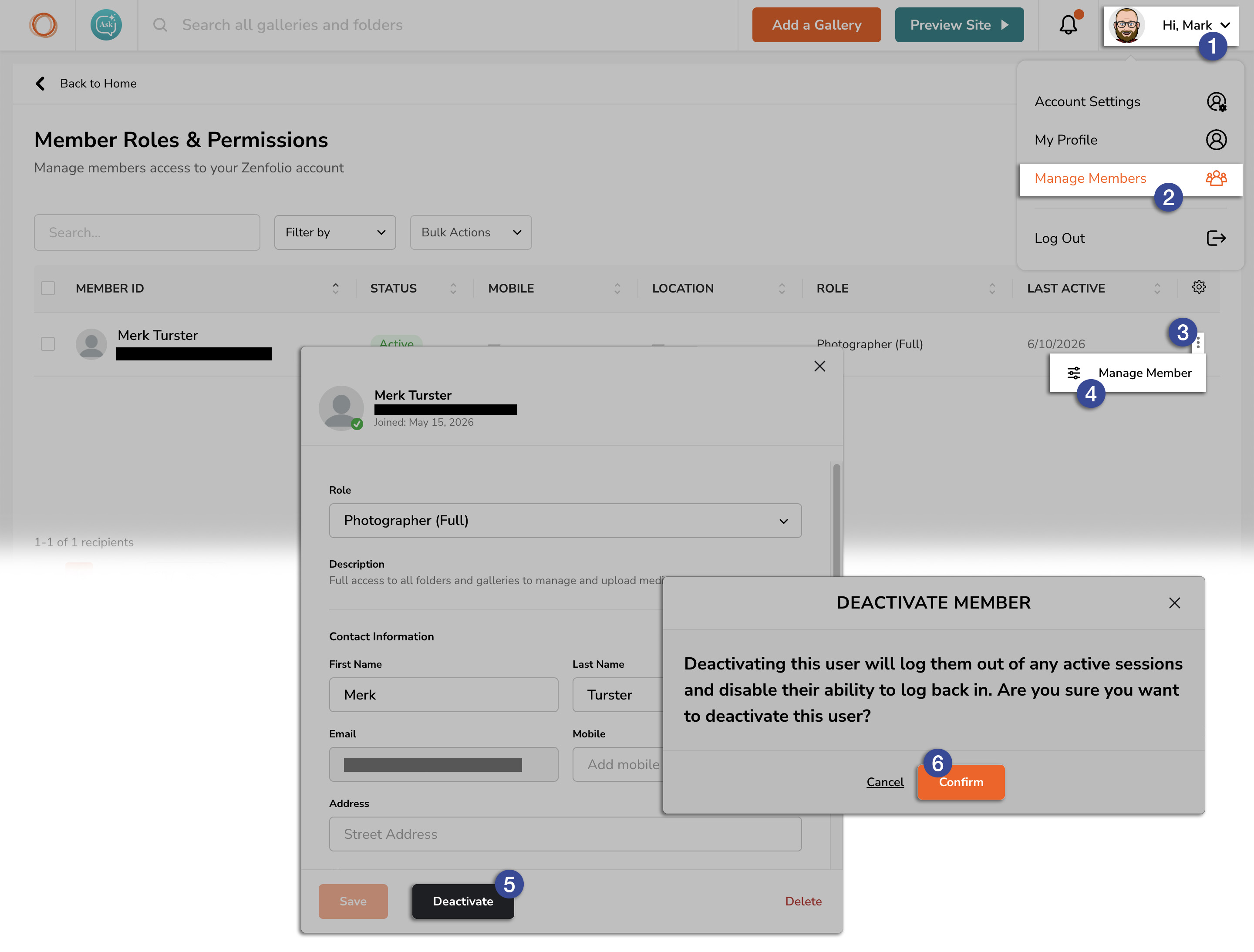Viewport: 1254px width, 952px height.
Task: Sort by Role column arrows
Action: point(992,289)
